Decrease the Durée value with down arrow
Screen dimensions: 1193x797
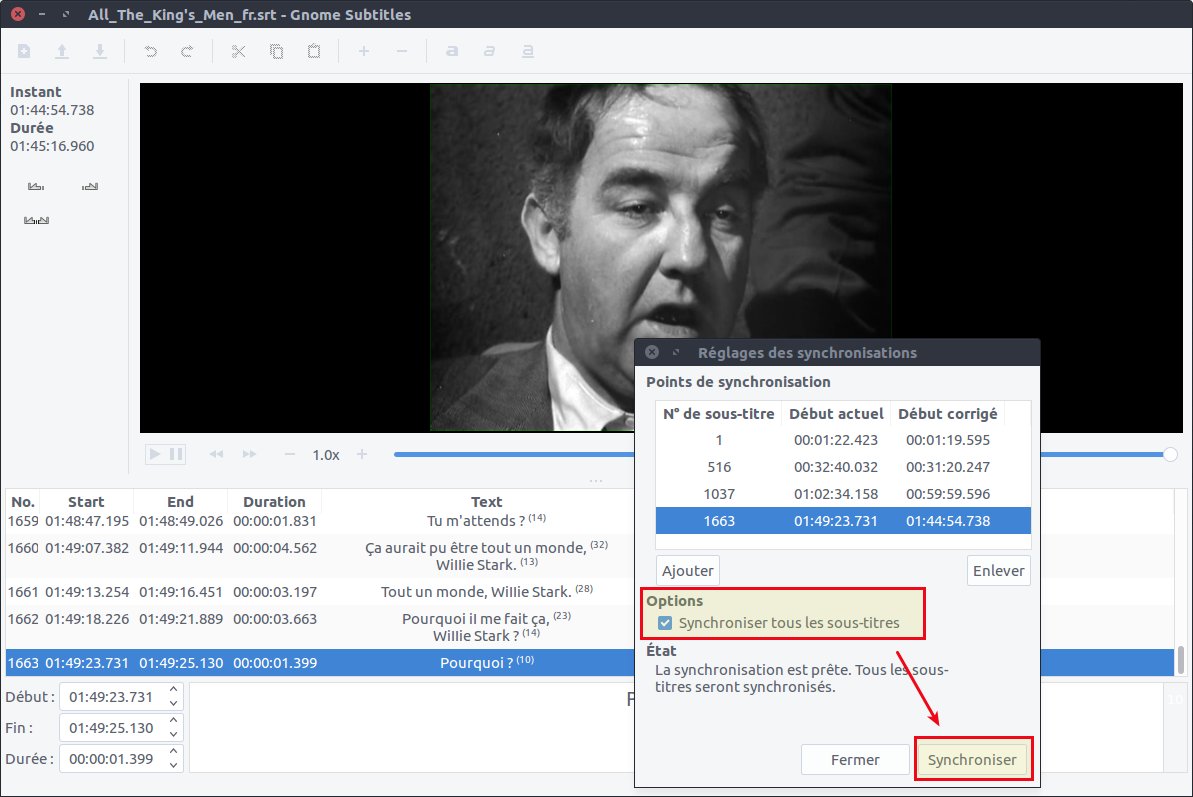[x=173, y=765]
